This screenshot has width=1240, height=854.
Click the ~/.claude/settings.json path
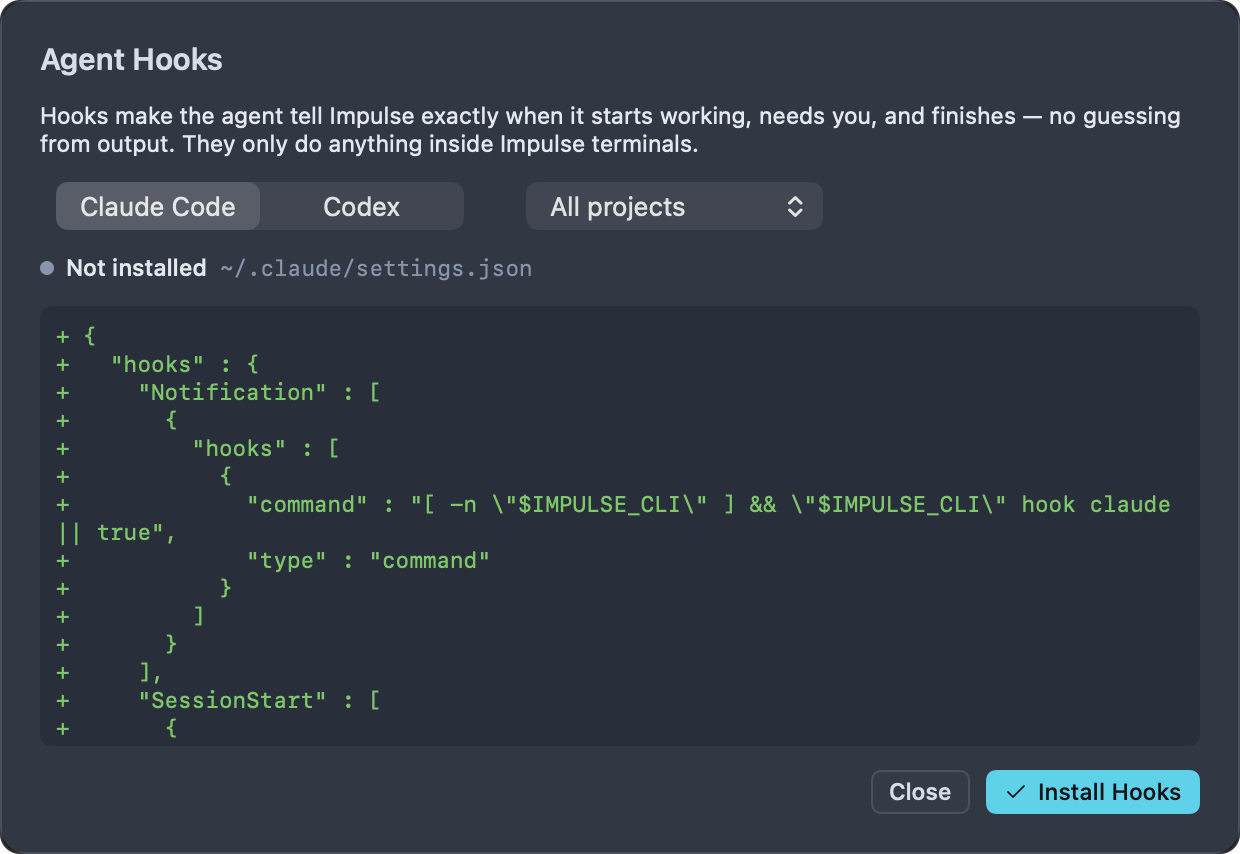click(x=376, y=269)
